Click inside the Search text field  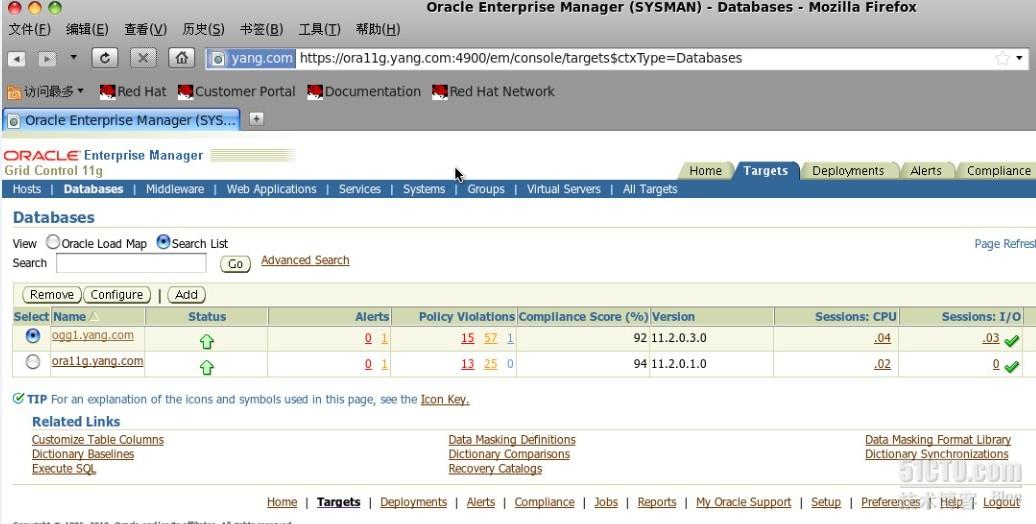pos(131,263)
